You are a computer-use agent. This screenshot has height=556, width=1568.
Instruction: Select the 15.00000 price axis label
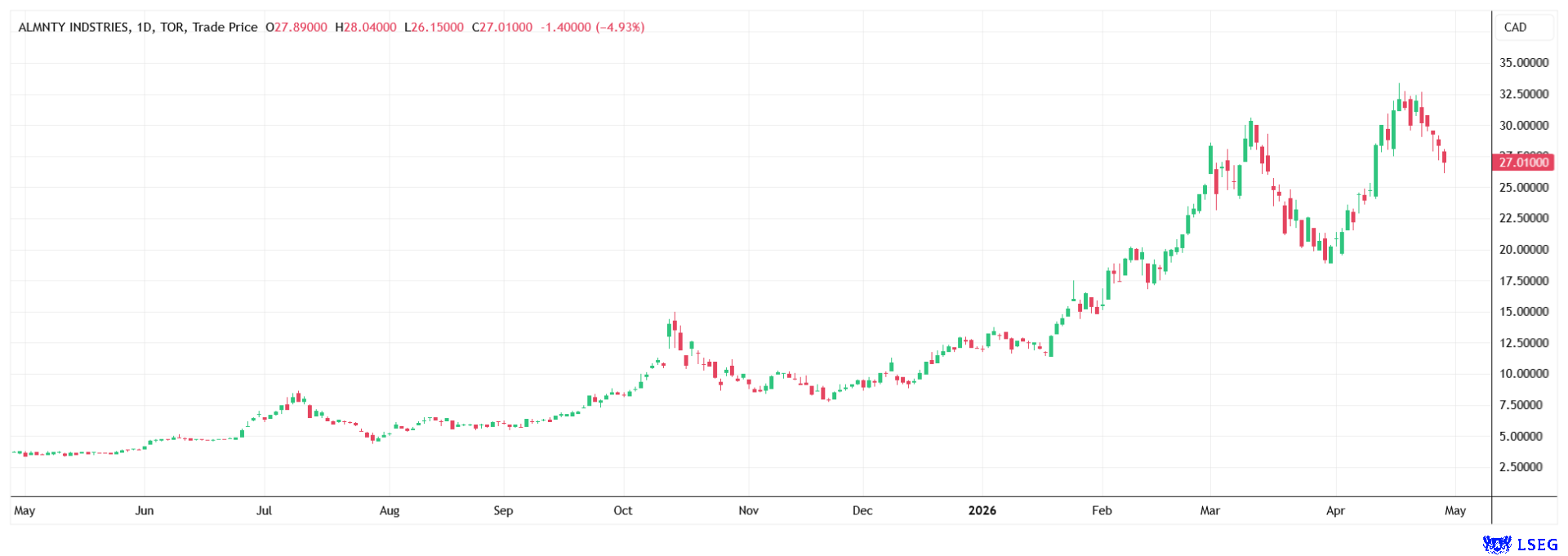(1523, 312)
